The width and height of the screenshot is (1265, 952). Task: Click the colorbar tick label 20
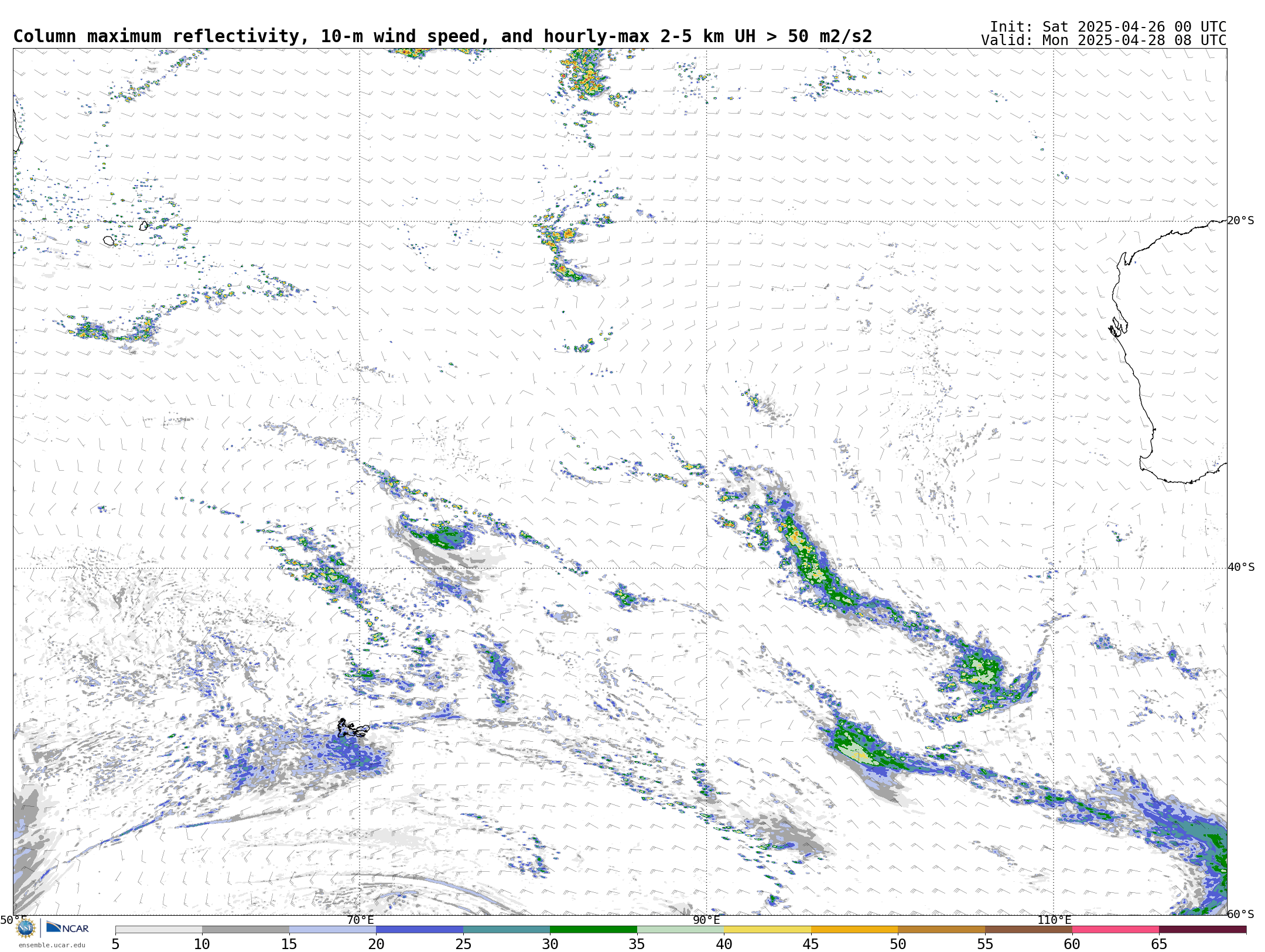point(376,944)
